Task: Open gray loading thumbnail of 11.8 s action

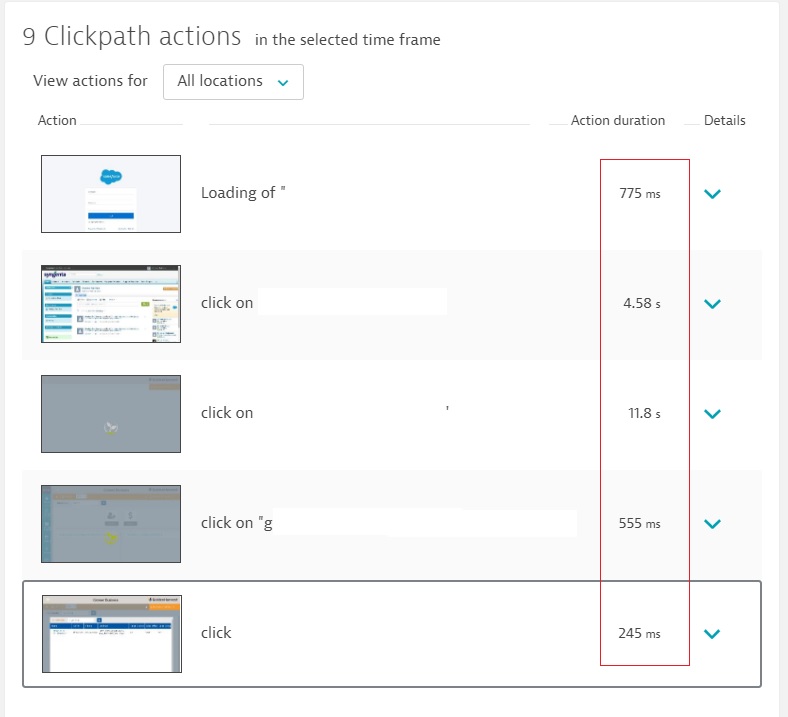Action: click(111, 414)
